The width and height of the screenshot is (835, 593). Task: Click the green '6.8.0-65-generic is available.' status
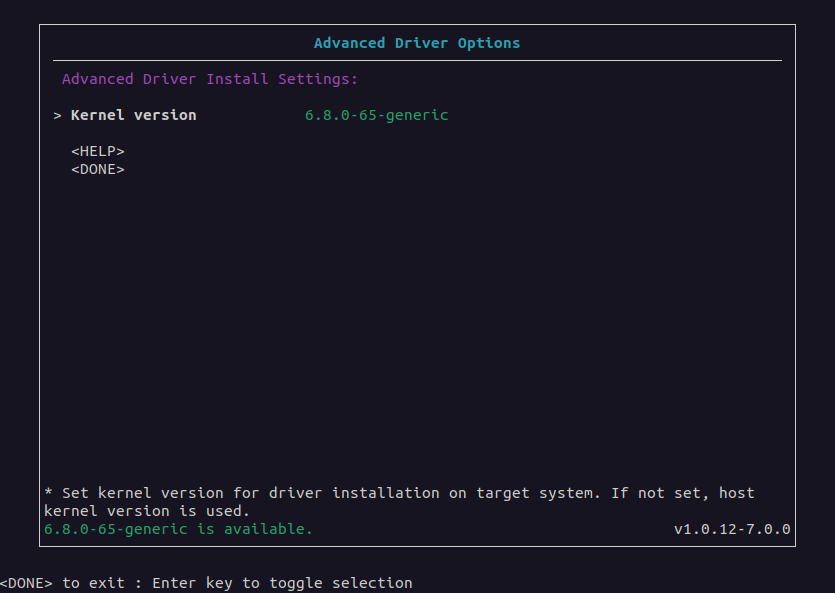178,529
